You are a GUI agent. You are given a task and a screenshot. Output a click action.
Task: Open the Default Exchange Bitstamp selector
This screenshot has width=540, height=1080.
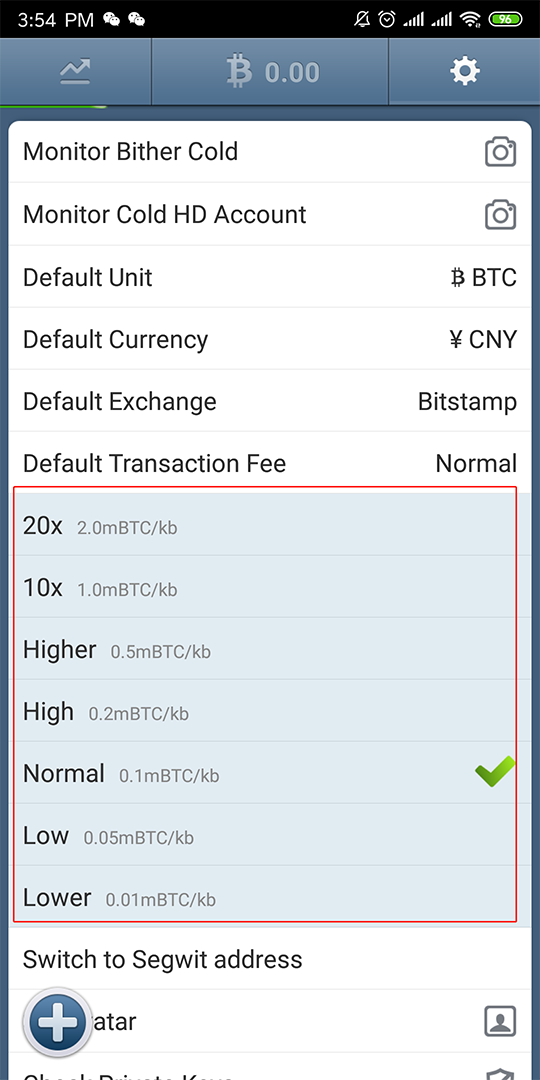[270, 401]
